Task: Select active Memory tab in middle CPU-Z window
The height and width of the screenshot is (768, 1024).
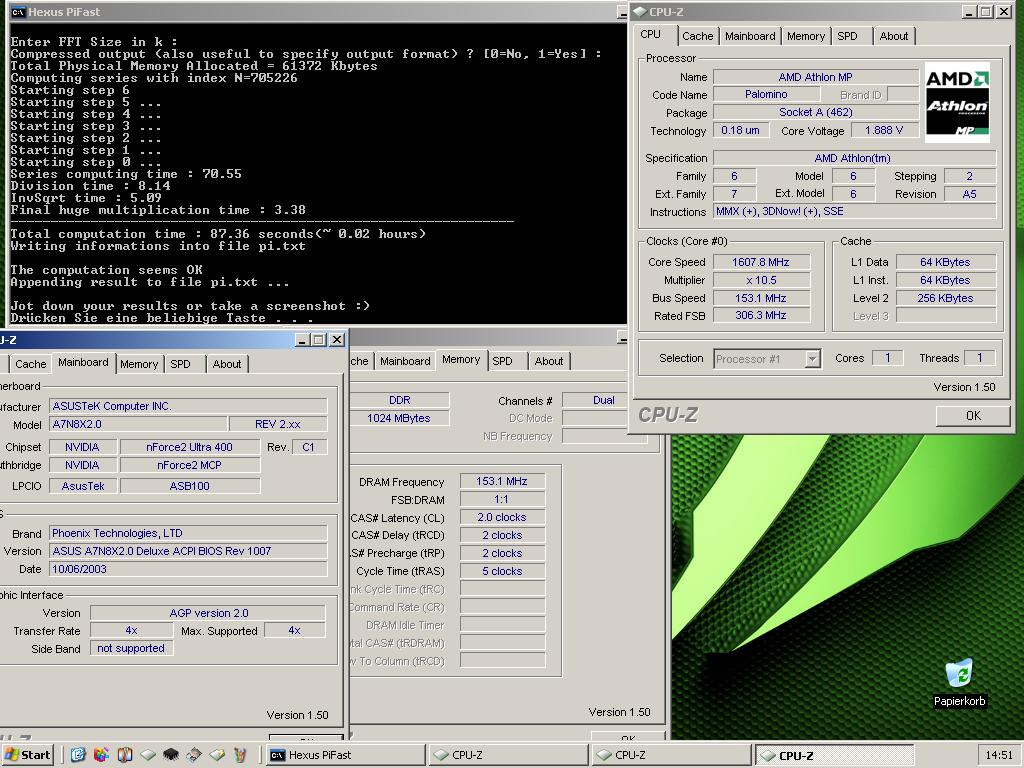Action: (460, 360)
